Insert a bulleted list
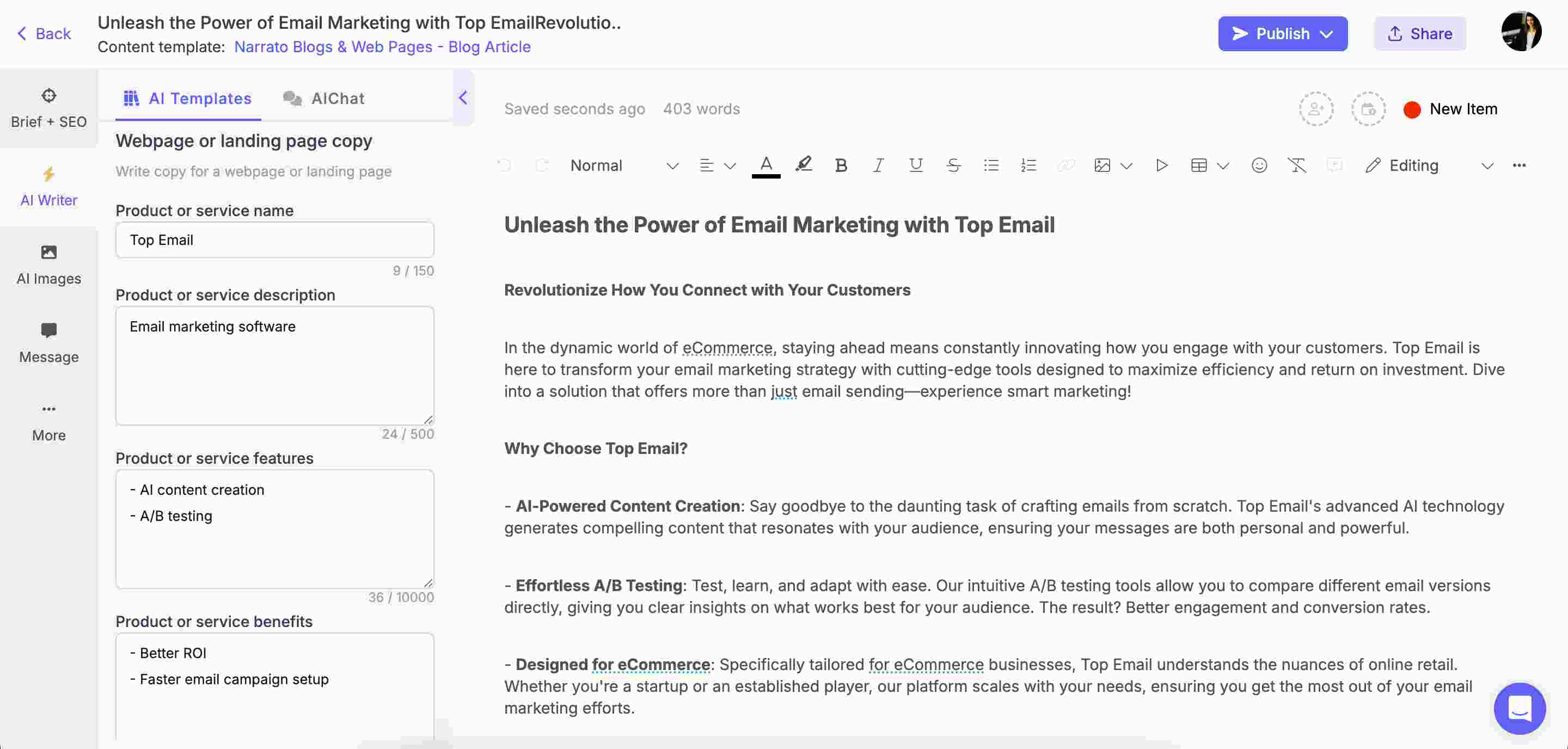The width and height of the screenshot is (1568, 749). 991,165
